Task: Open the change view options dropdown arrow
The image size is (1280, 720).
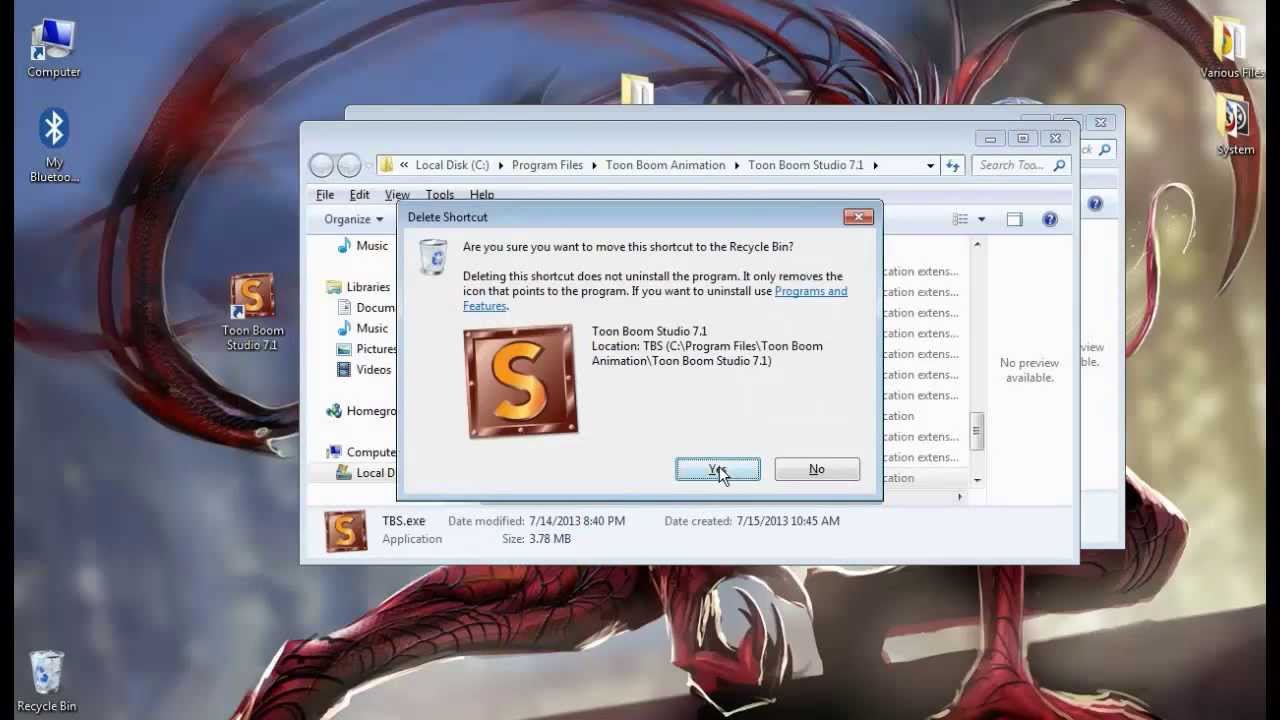Action: 981,219
